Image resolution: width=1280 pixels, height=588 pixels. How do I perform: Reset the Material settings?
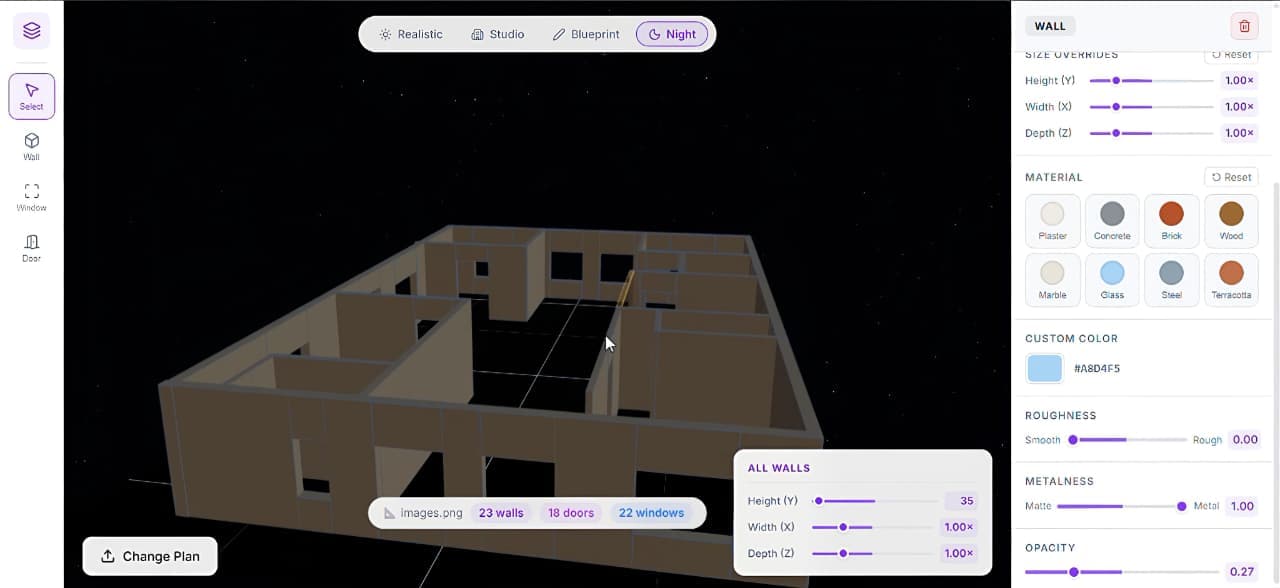(x=1231, y=177)
